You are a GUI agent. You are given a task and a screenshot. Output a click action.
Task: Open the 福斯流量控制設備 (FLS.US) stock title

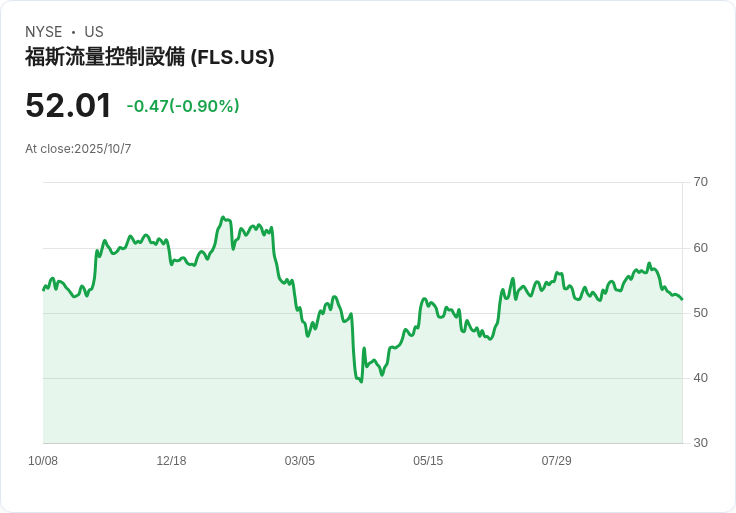(149, 57)
